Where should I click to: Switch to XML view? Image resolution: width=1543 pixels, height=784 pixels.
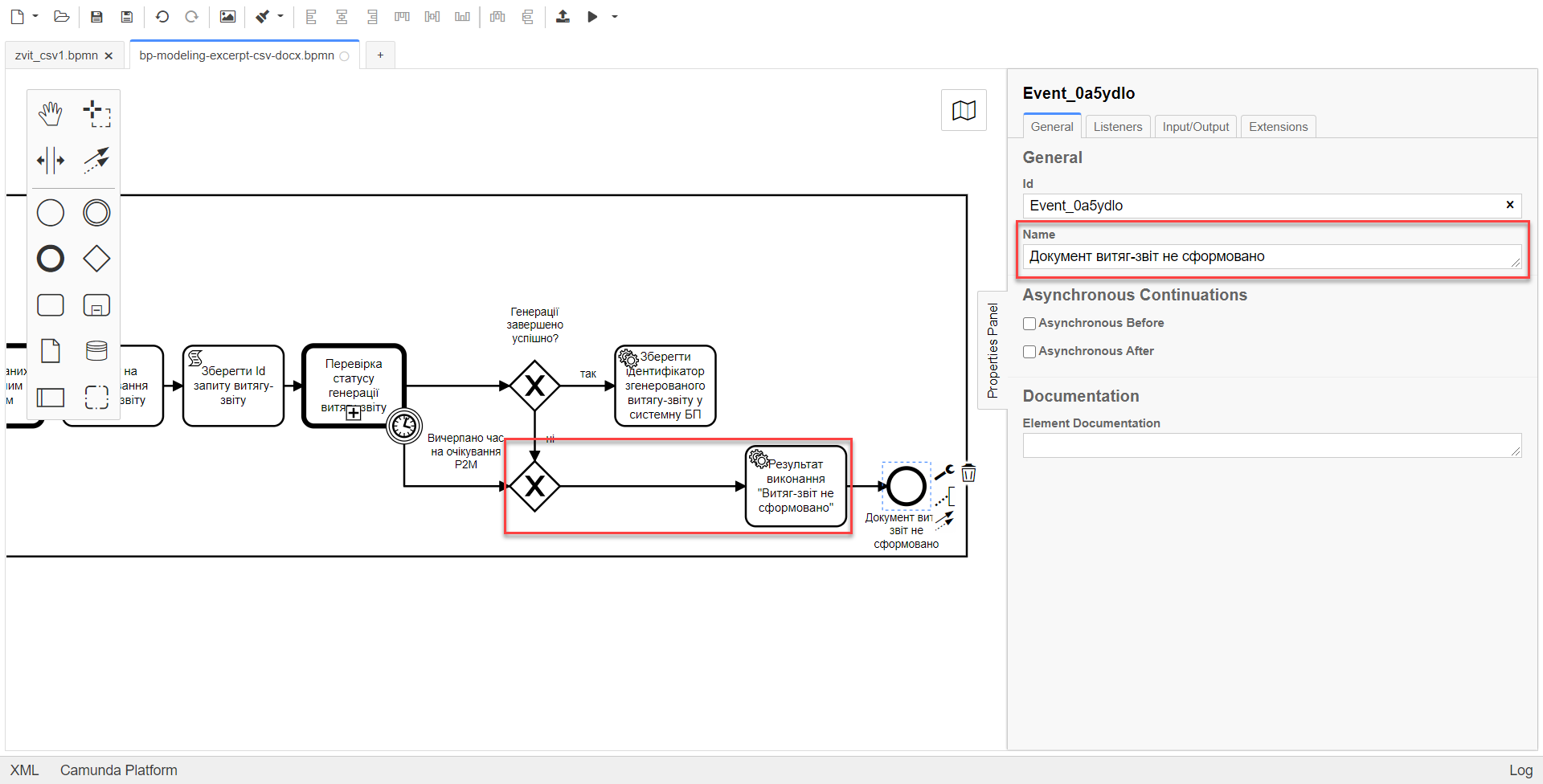24,770
